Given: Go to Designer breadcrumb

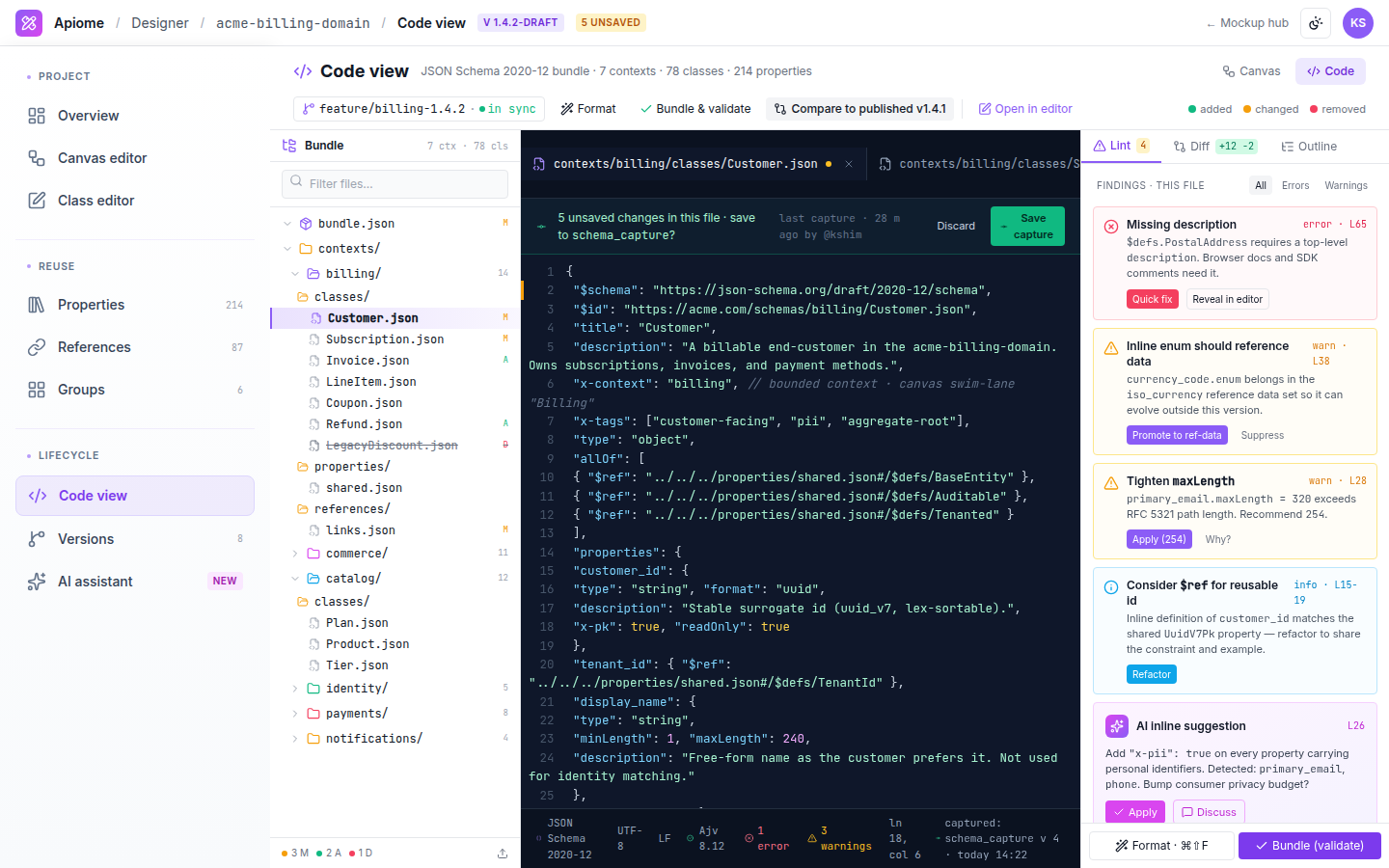Looking at the screenshot, I should [x=160, y=23].
